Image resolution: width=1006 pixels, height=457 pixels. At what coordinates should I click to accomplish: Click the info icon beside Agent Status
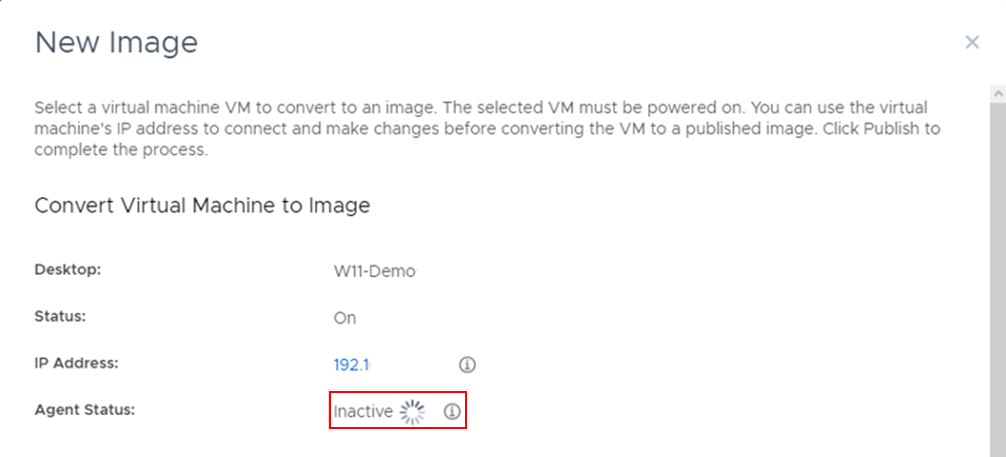click(452, 411)
